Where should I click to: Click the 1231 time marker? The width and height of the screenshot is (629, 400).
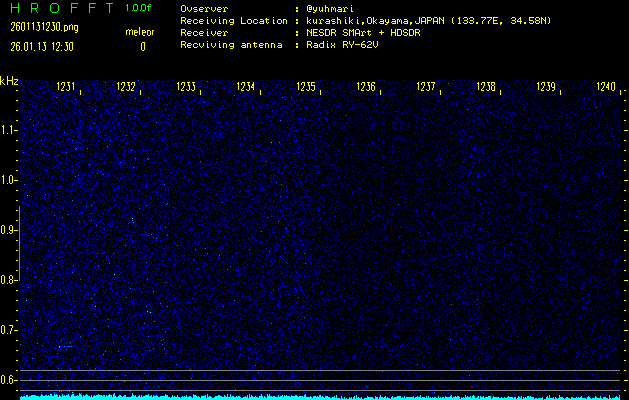coord(67,87)
